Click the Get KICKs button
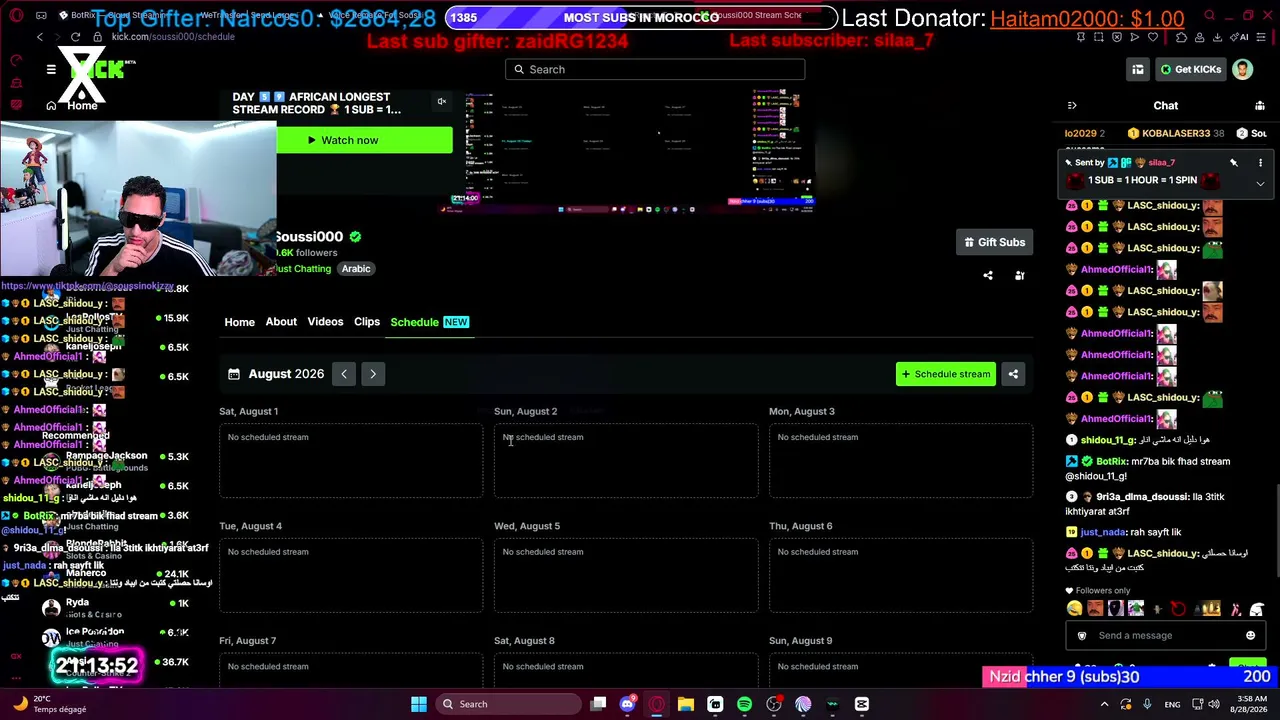This screenshot has height=720, width=1280. 1190,69
